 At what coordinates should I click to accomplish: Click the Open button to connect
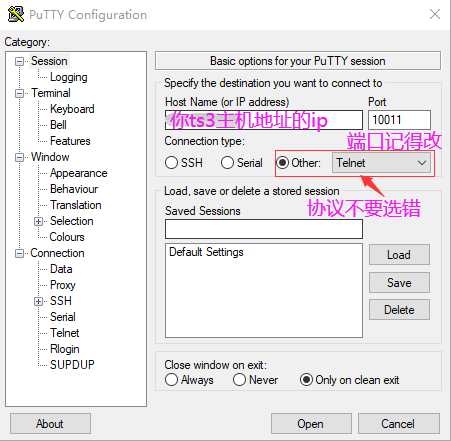pos(311,424)
